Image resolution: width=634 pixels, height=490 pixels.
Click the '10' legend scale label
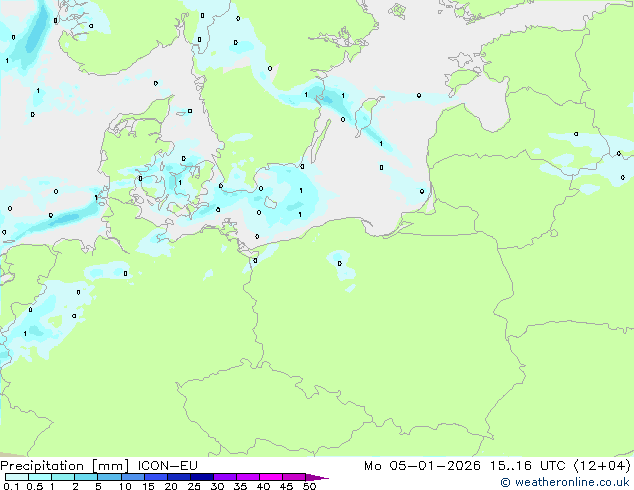(x=125, y=486)
